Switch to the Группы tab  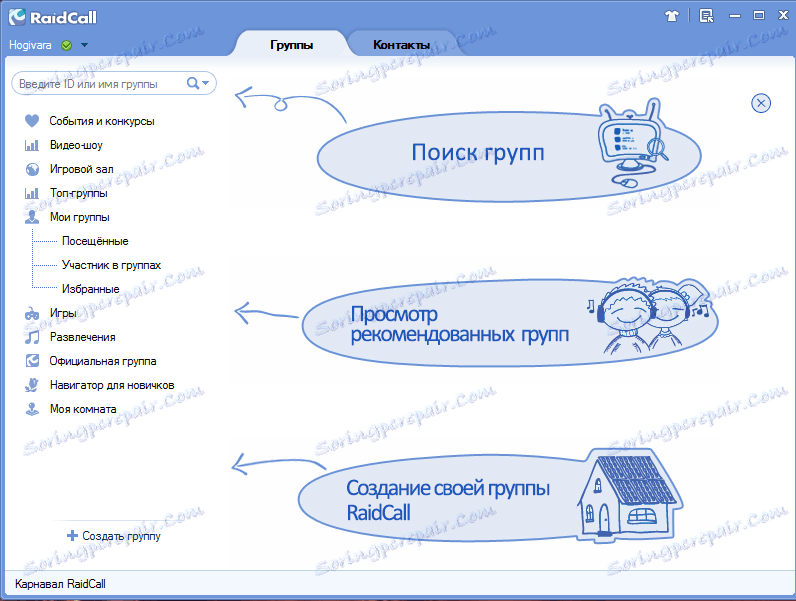coord(291,45)
